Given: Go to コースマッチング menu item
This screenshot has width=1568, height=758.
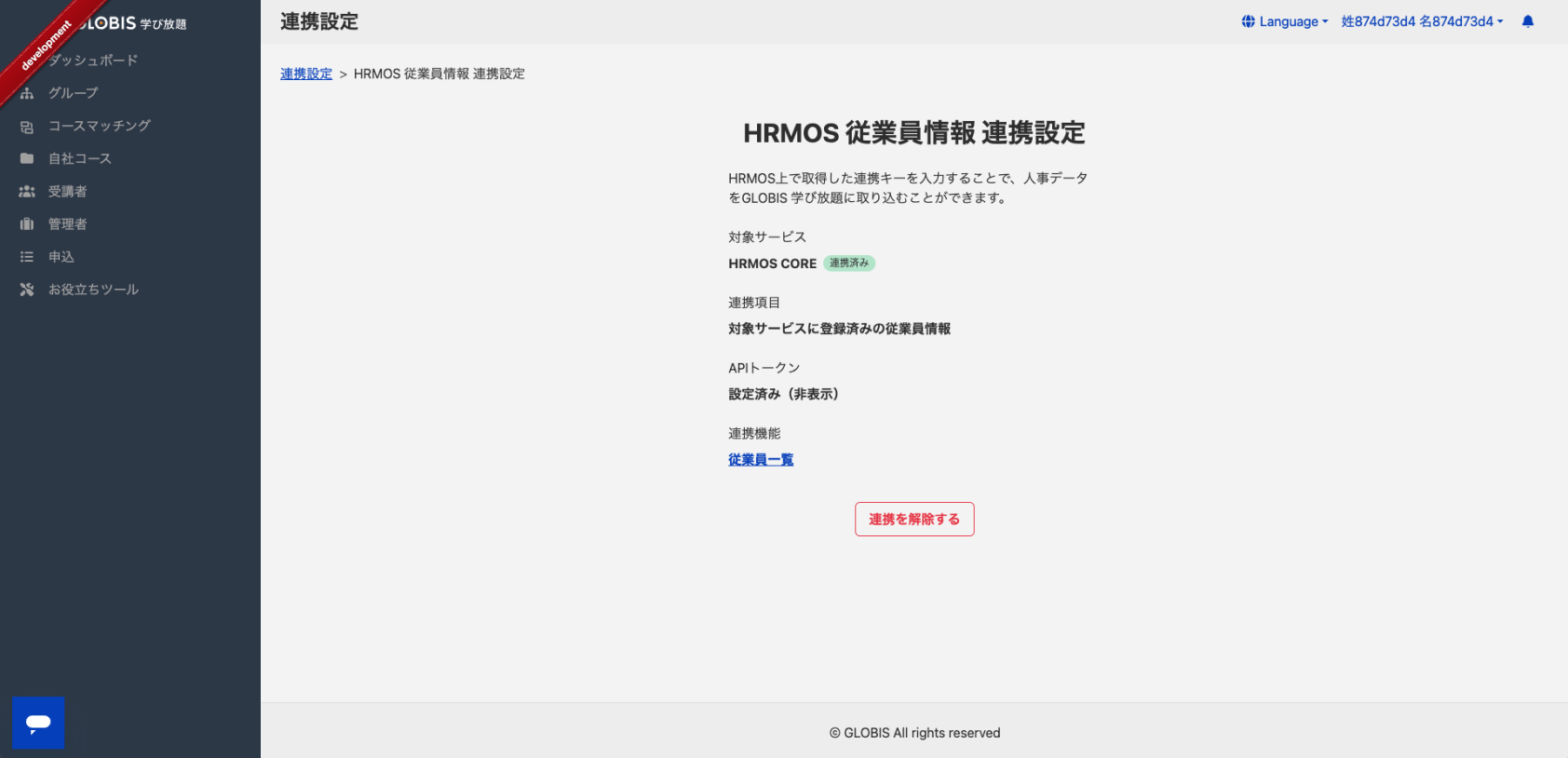Looking at the screenshot, I should click(x=99, y=126).
